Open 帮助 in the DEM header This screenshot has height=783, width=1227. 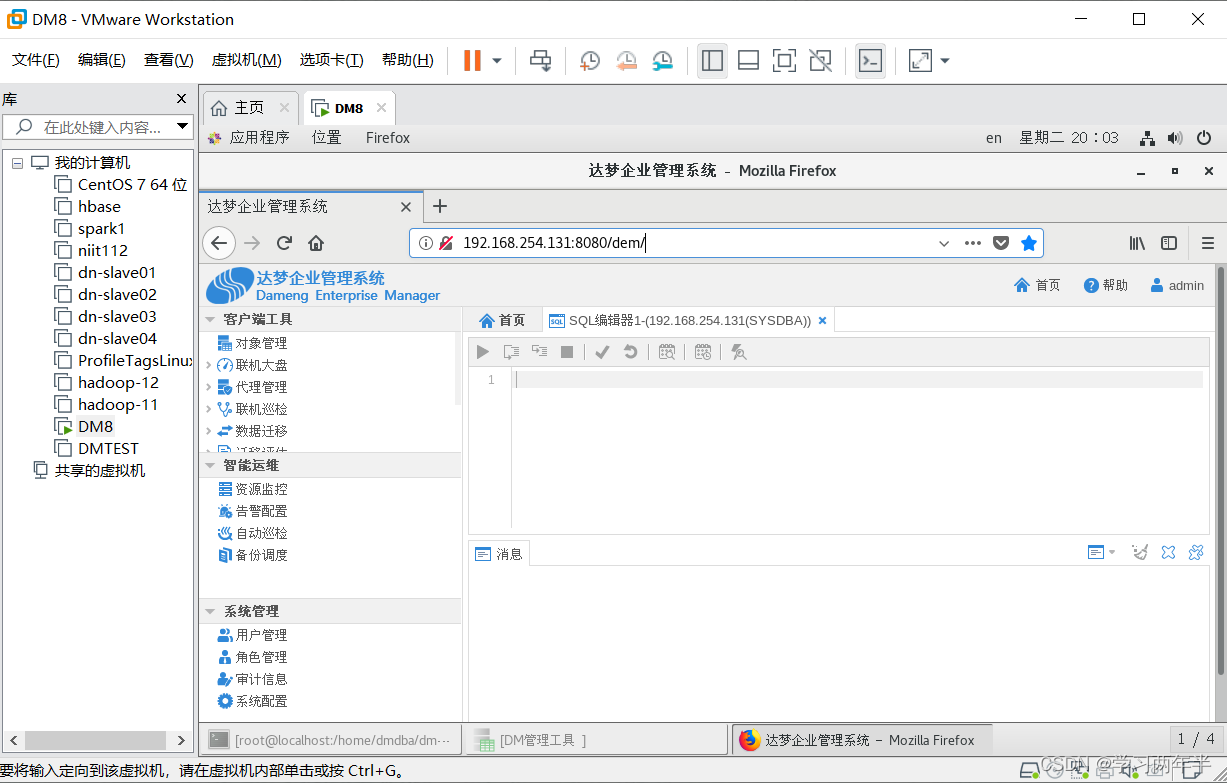coord(1106,285)
